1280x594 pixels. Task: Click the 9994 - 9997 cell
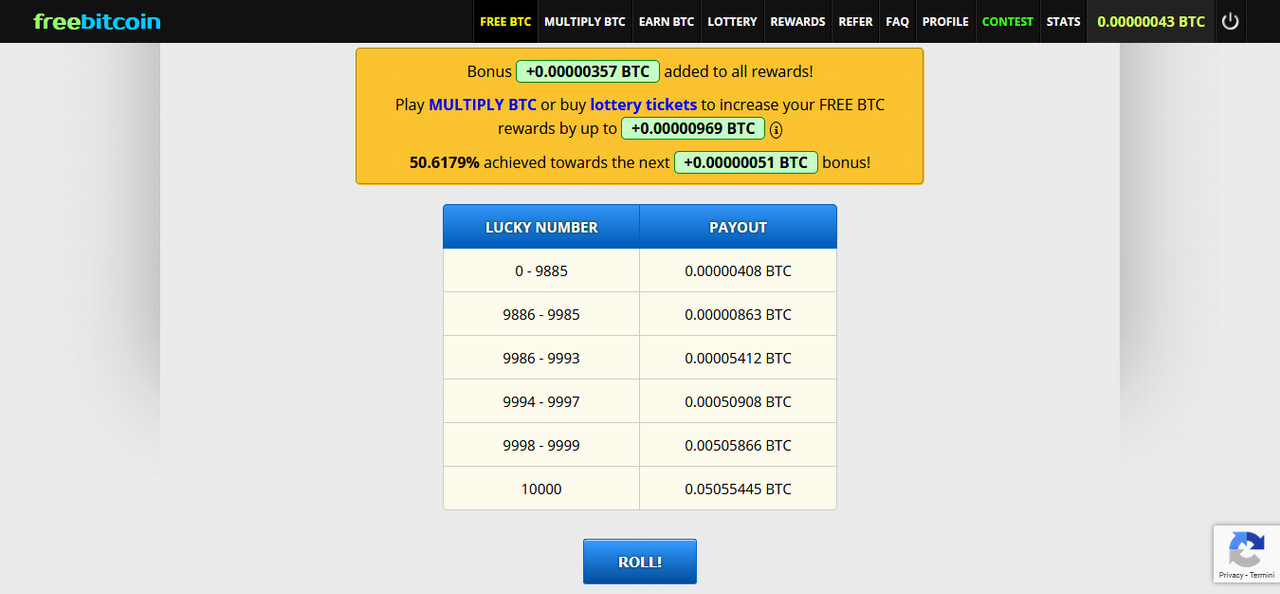pyautogui.click(x=541, y=401)
